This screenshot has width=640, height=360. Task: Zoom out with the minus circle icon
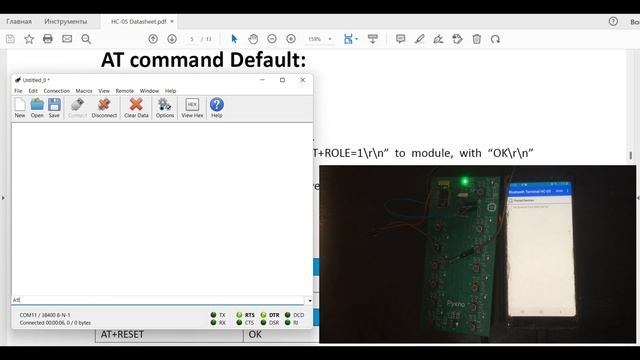coord(272,39)
